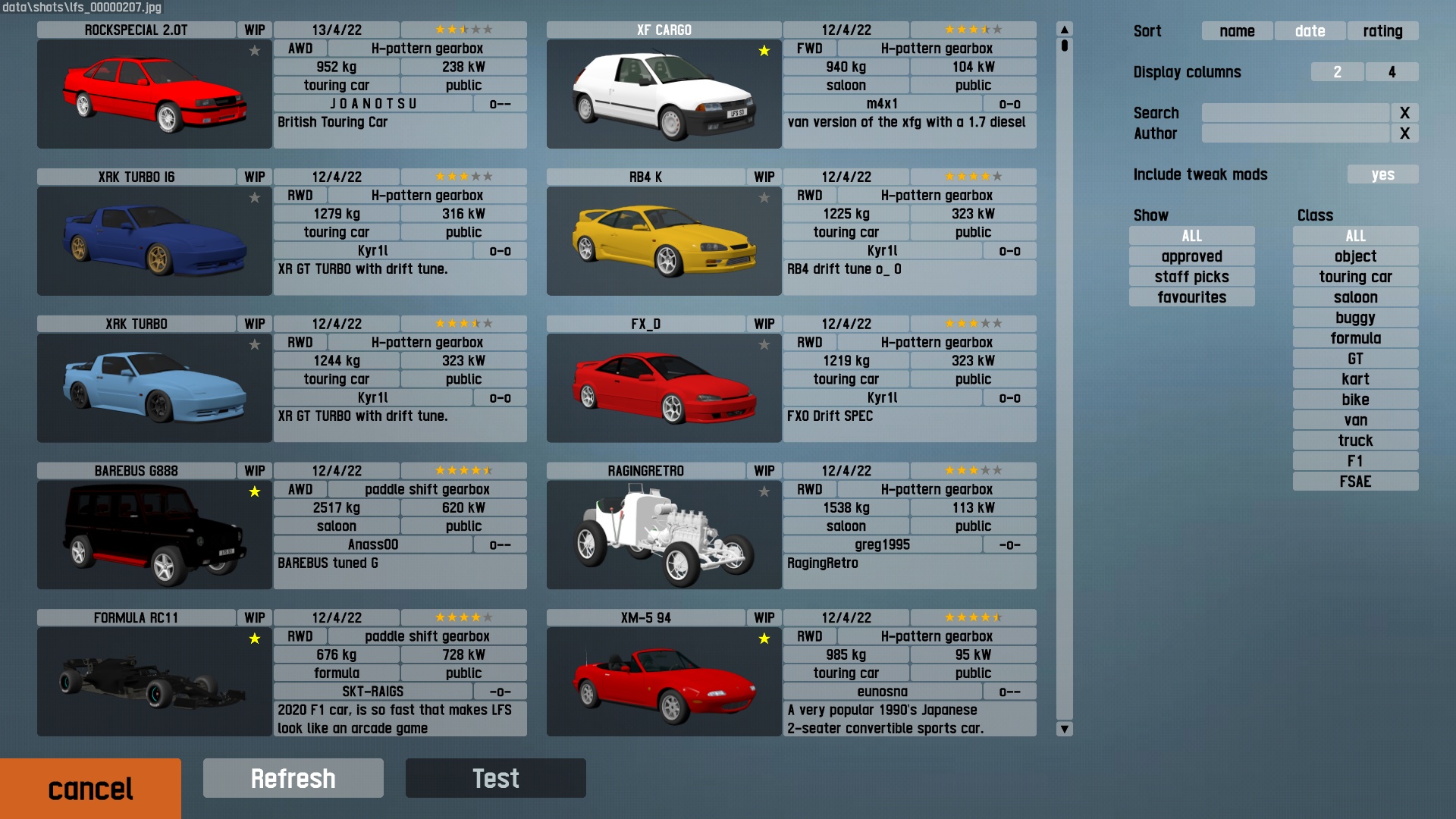Filter Class by touring car

(1355, 277)
